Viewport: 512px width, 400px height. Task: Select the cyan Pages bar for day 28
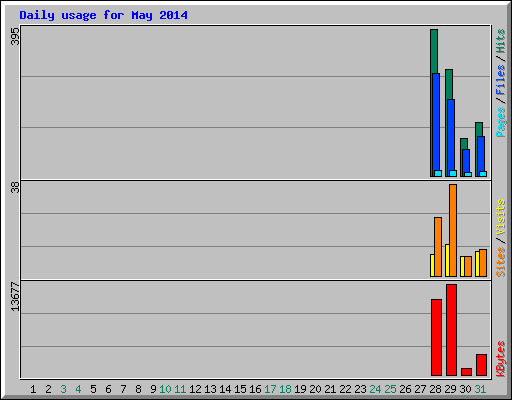pyautogui.click(x=438, y=173)
